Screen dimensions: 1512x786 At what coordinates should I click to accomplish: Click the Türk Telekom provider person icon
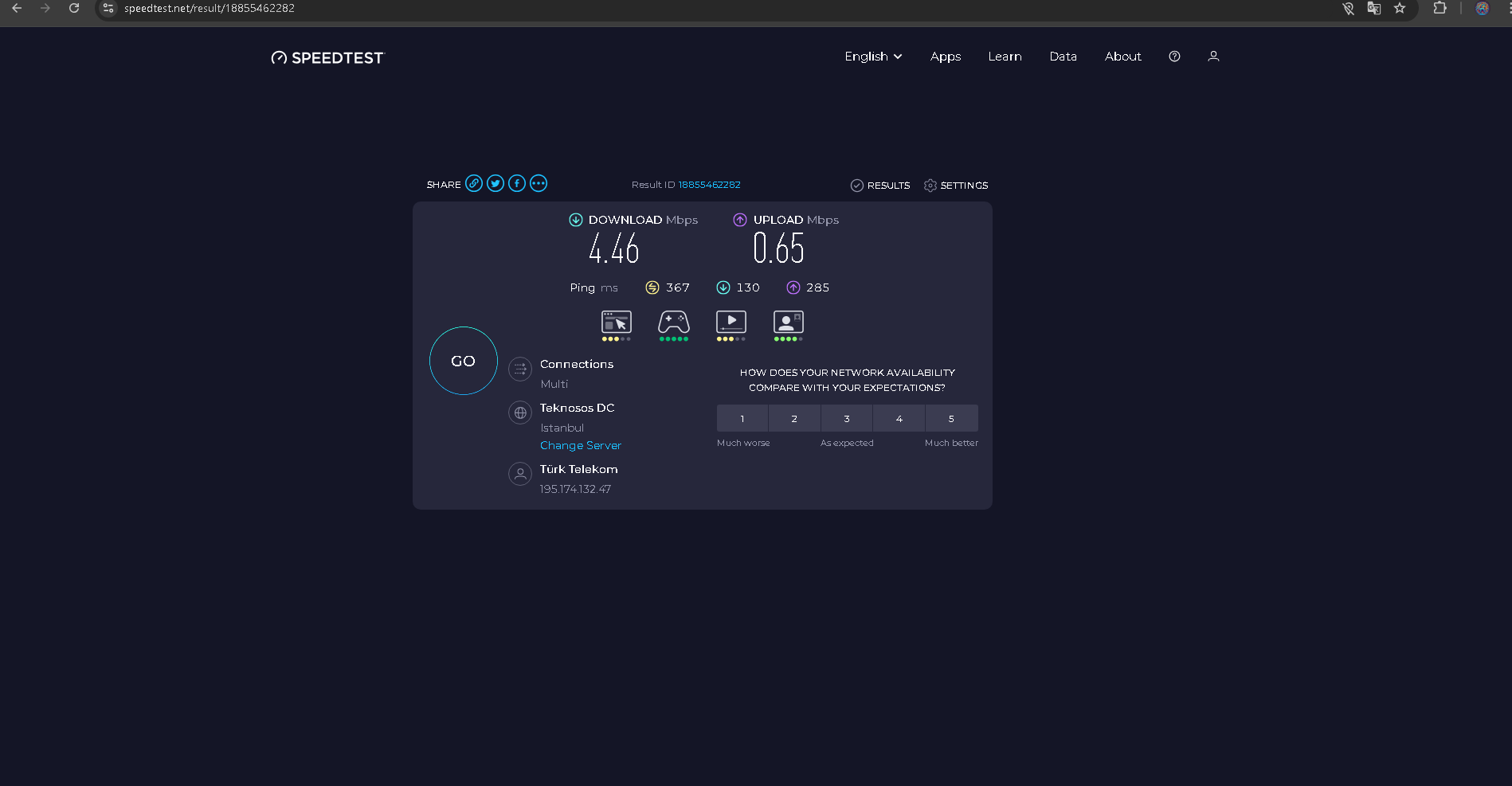tap(520, 474)
